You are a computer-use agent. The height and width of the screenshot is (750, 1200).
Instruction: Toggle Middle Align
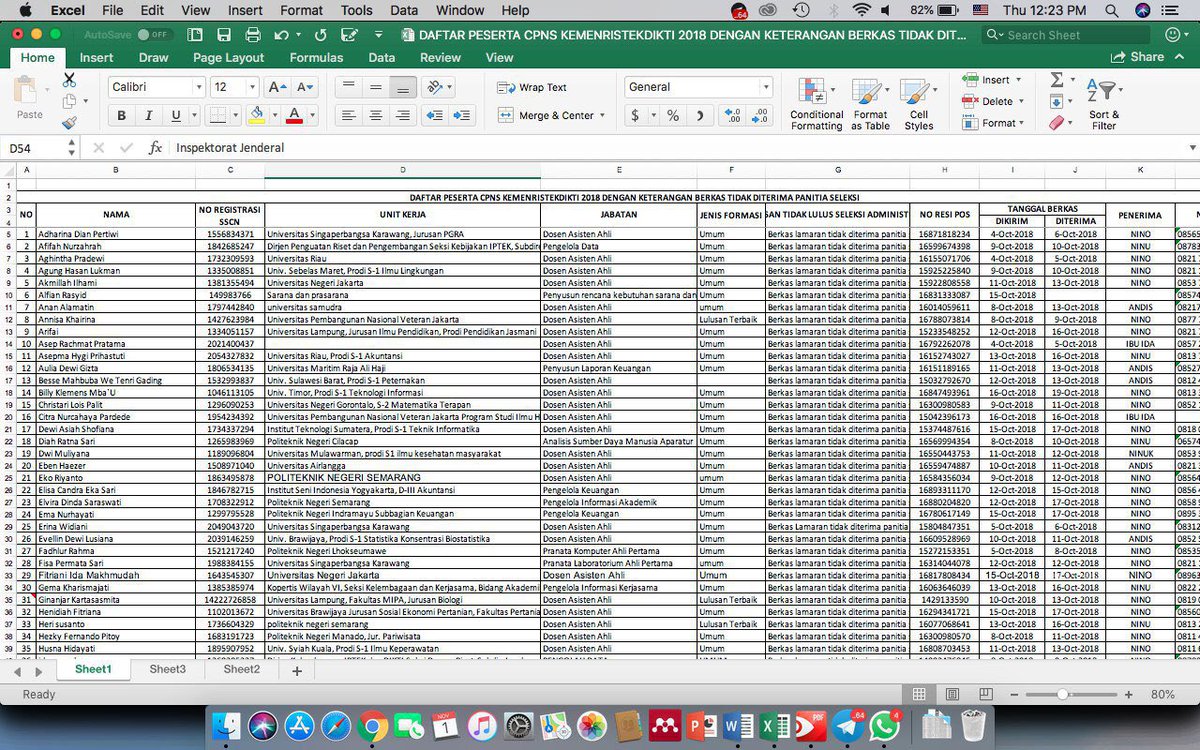375,87
